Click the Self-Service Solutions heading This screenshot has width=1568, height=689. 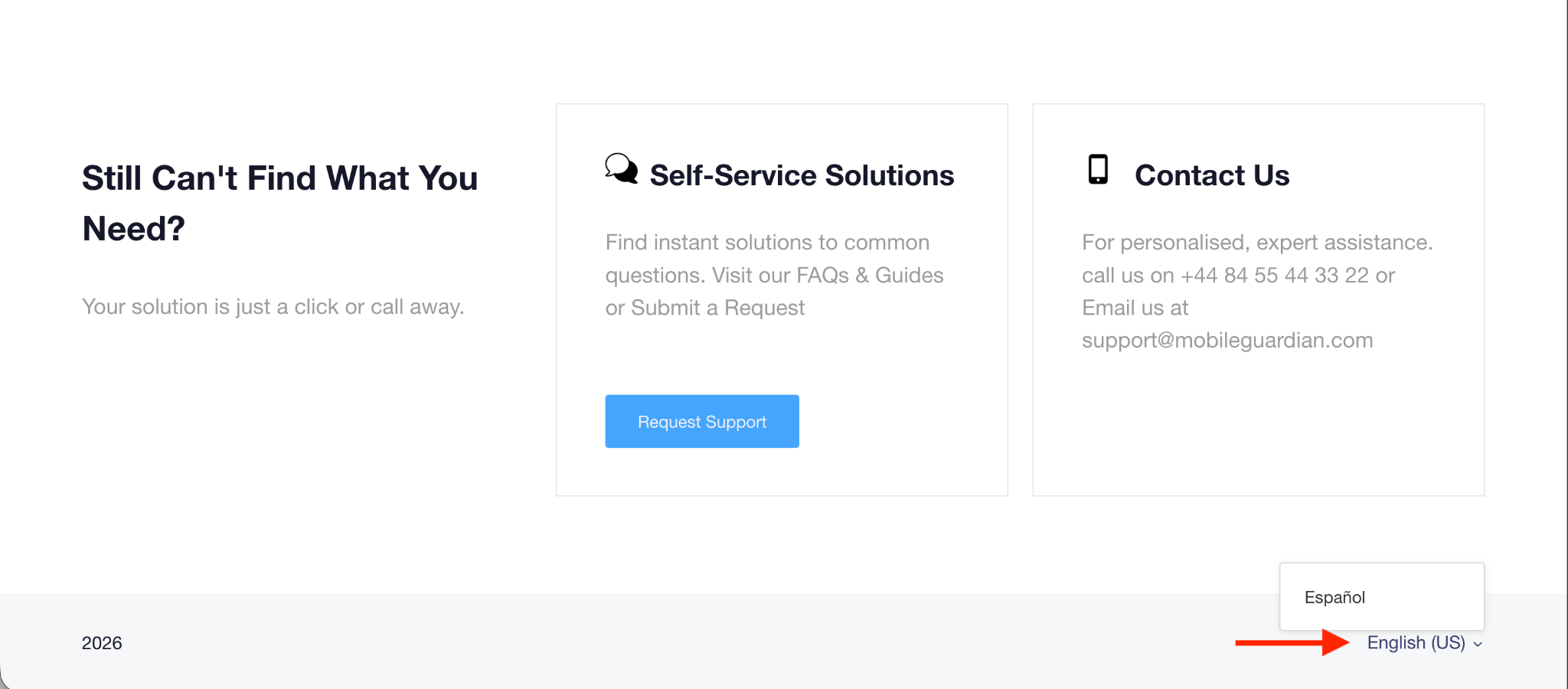click(802, 175)
